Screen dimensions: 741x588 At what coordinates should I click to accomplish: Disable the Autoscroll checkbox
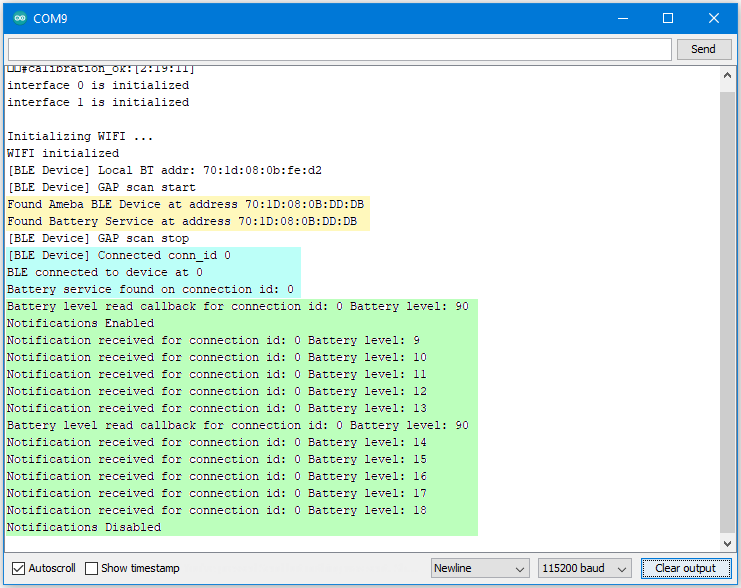pyautogui.click(x=18, y=568)
